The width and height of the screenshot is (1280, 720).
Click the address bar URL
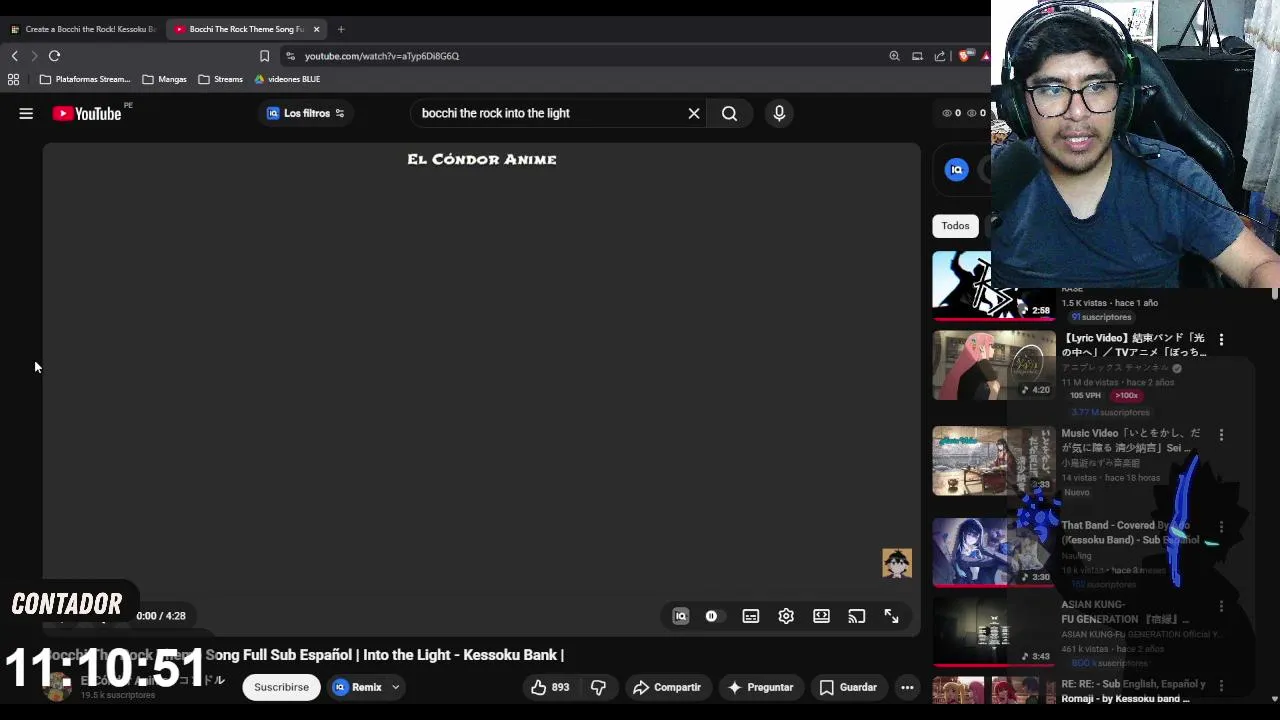382,56
